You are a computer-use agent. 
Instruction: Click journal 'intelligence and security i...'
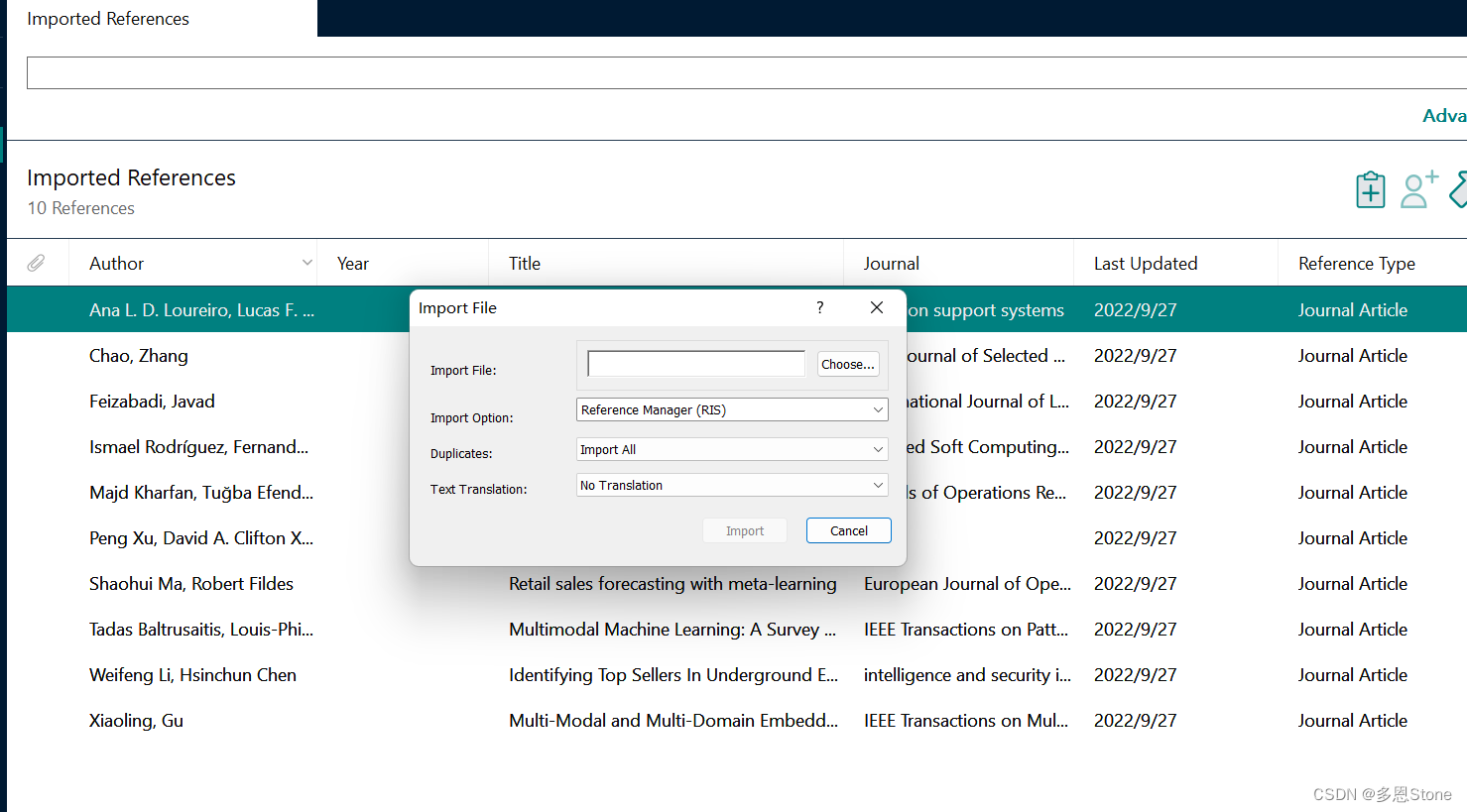pyautogui.click(x=967, y=675)
